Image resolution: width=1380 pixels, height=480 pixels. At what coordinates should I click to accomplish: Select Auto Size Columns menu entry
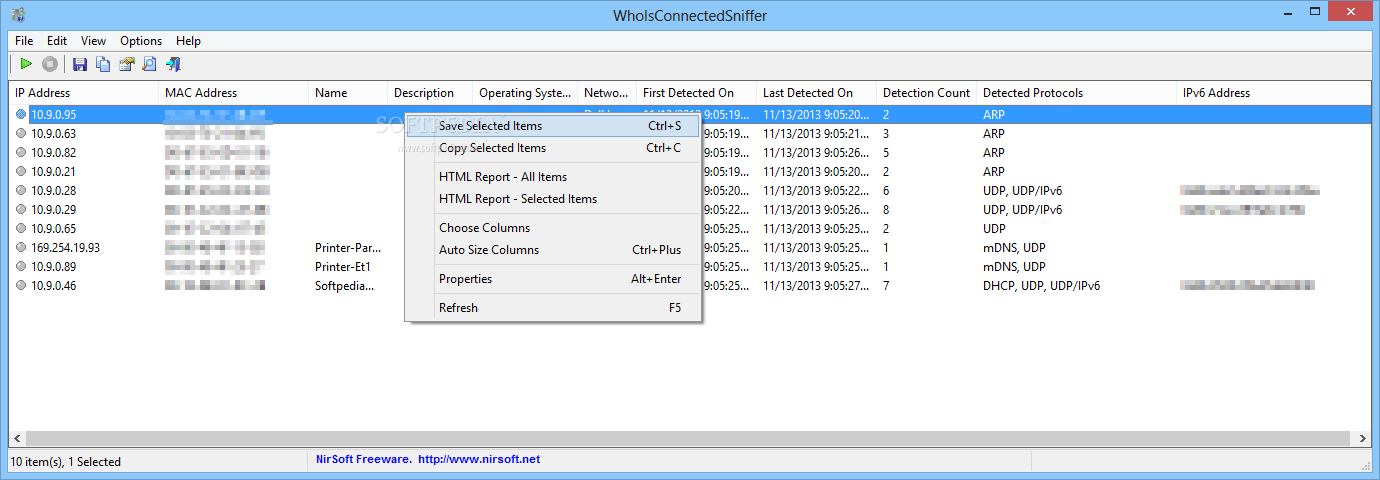click(x=553, y=250)
